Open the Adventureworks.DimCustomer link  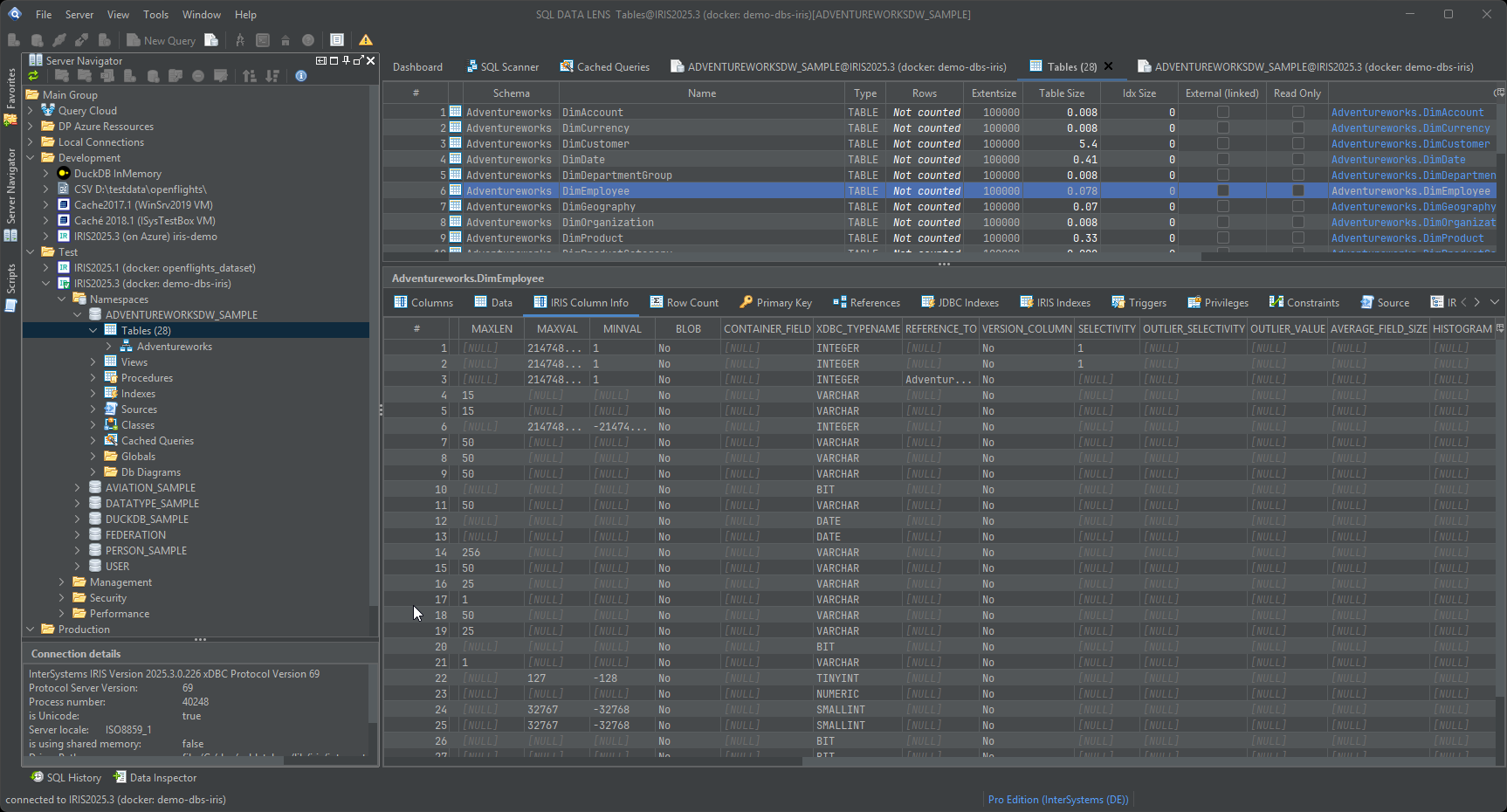pyautogui.click(x=1410, y=144)
